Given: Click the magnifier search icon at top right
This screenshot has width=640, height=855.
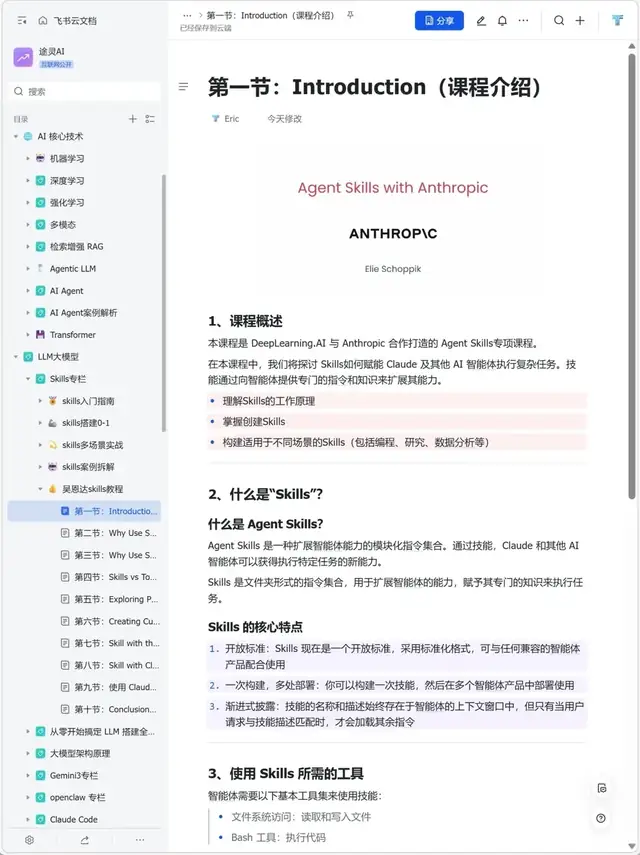Looking at the screenshot, I should coord(559,21).
